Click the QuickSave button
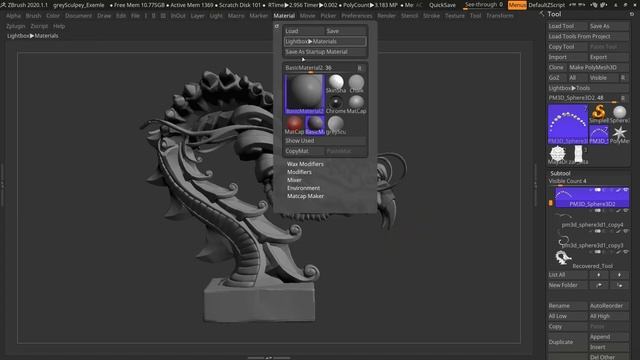The image size is (640, 360). click(442, 5)
